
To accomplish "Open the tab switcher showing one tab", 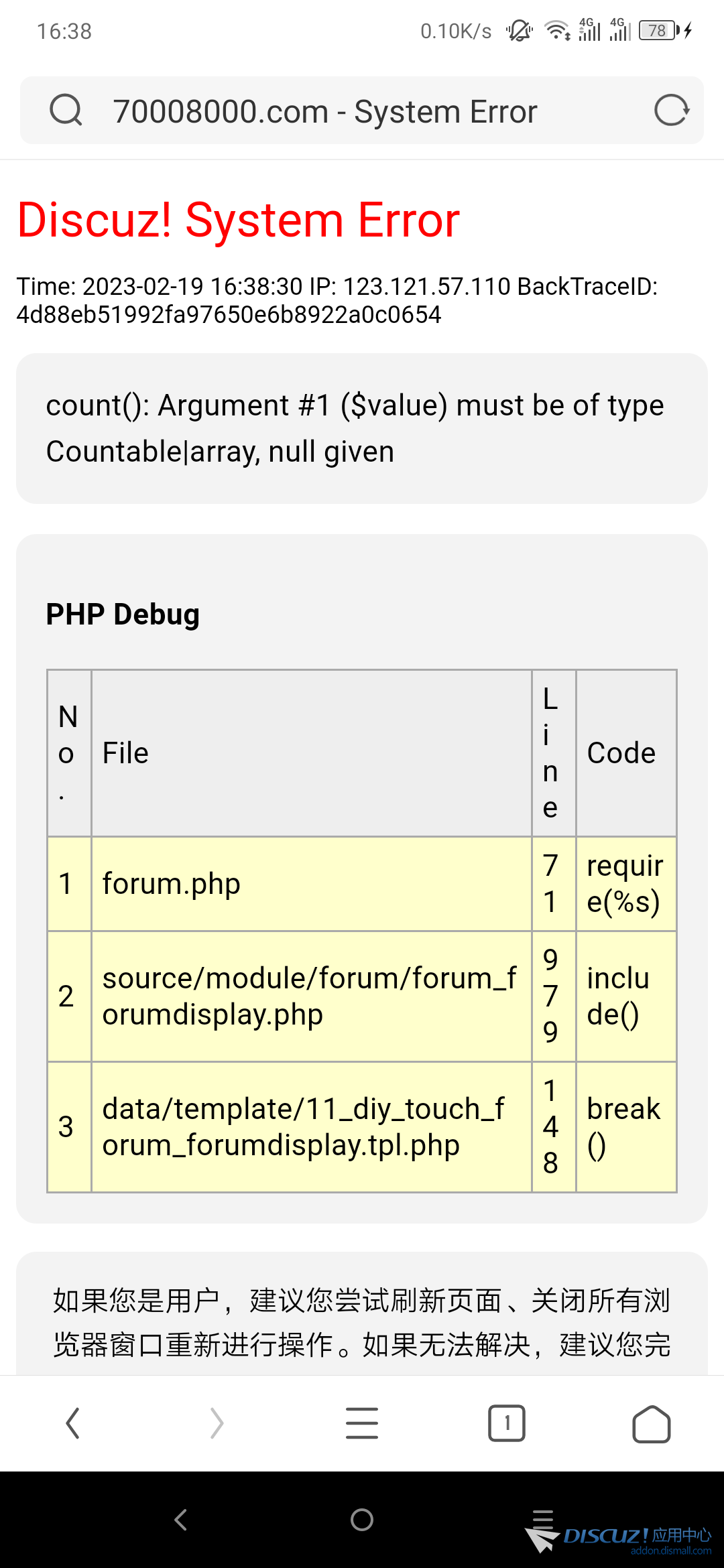I will point(506,1423).
